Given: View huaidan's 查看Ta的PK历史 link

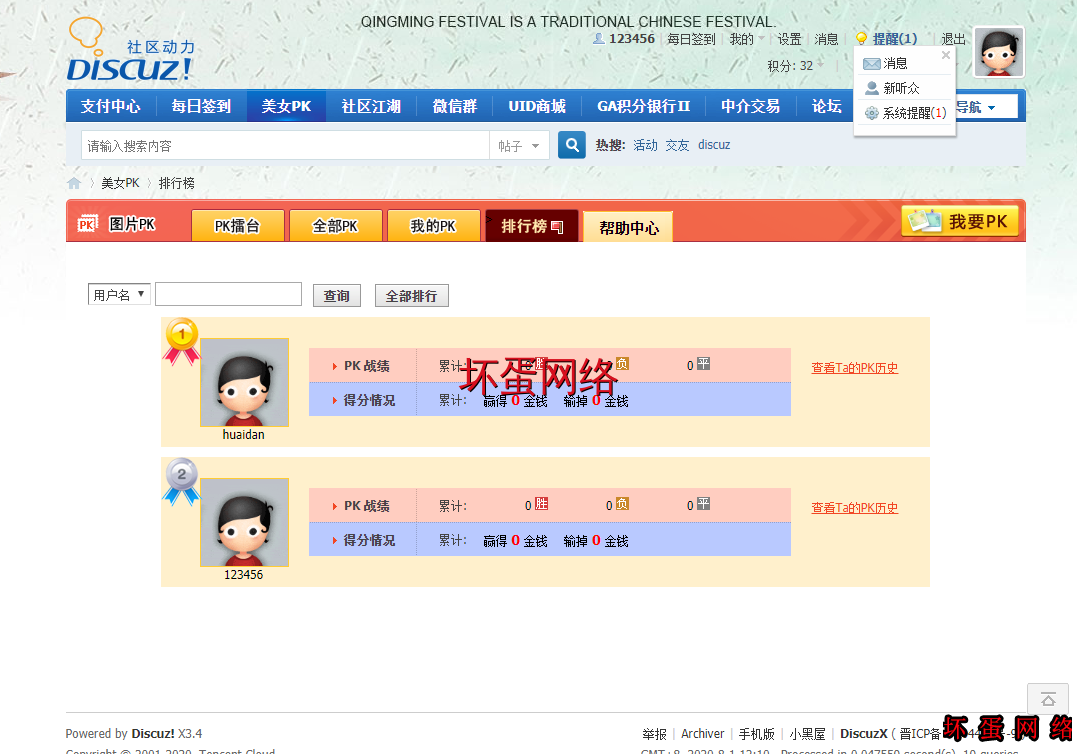Looking at the screenshot, I should point(854,367).
